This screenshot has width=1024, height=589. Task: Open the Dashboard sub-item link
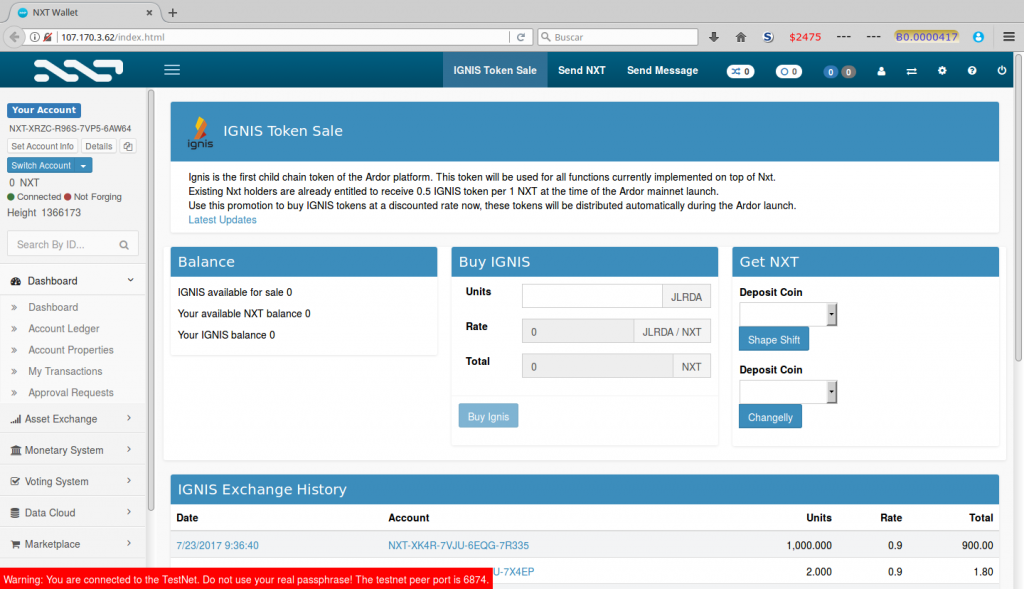click(x=53, y=308)
